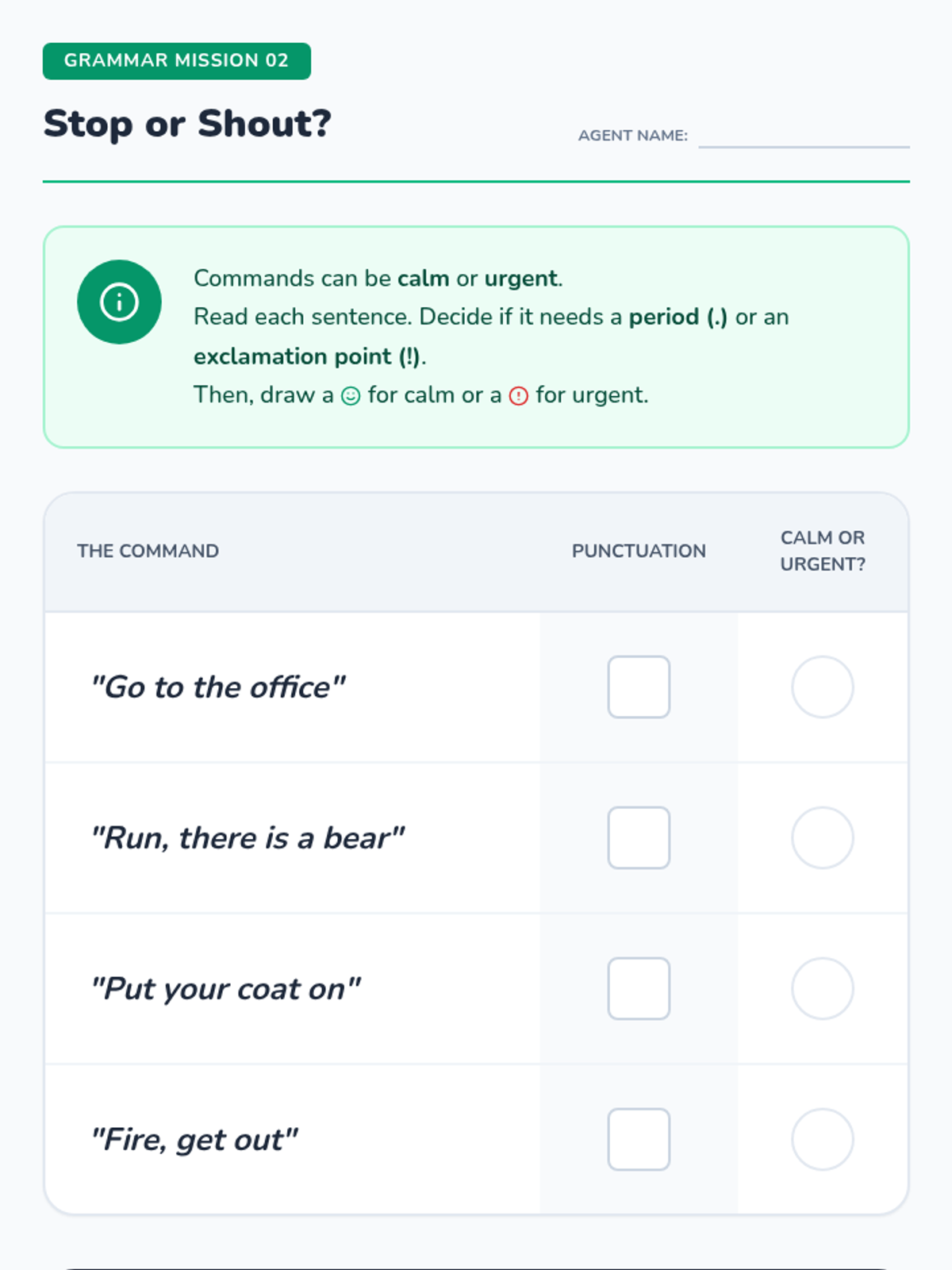Check punctuation box for "Put your coat on"
This screenshot has width=952, height=1270.
click(x=639, y=988)
